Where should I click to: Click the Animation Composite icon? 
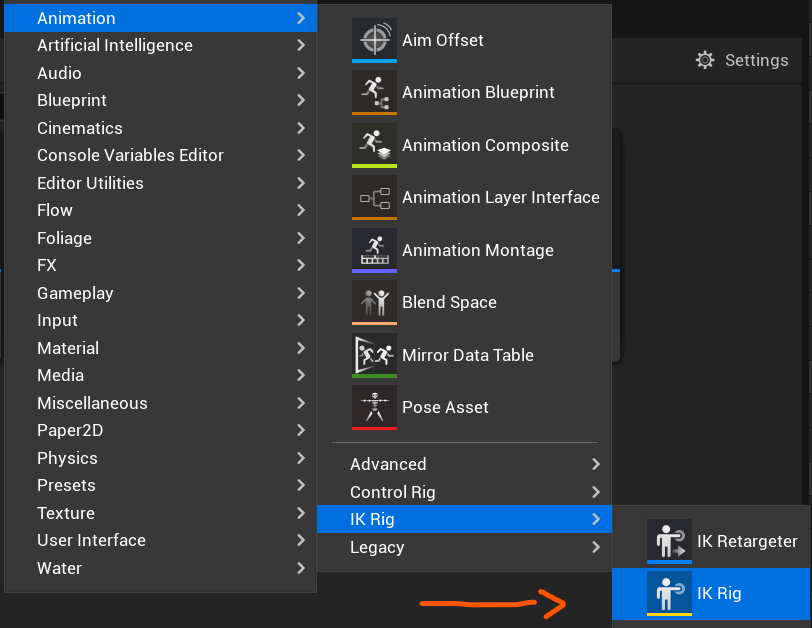pyautogui.click(x=374, y=145)
